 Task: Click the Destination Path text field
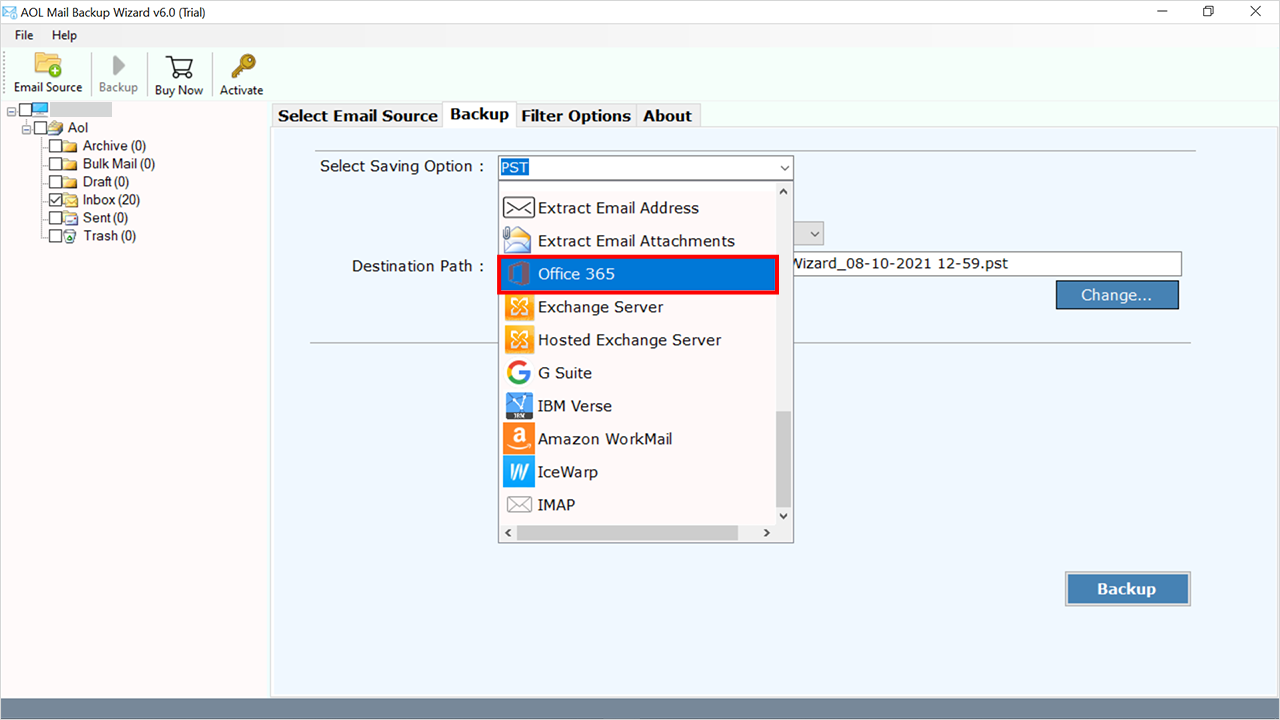[987, 264]
